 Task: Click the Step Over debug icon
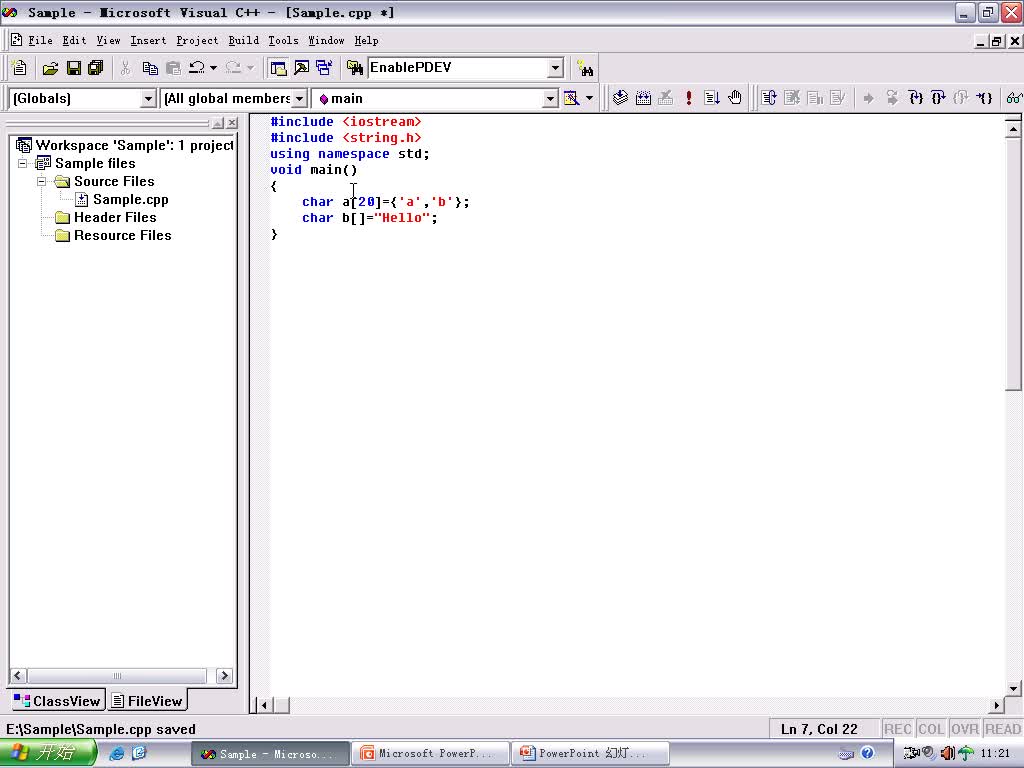pyautogui.click(x=938, y=99)
